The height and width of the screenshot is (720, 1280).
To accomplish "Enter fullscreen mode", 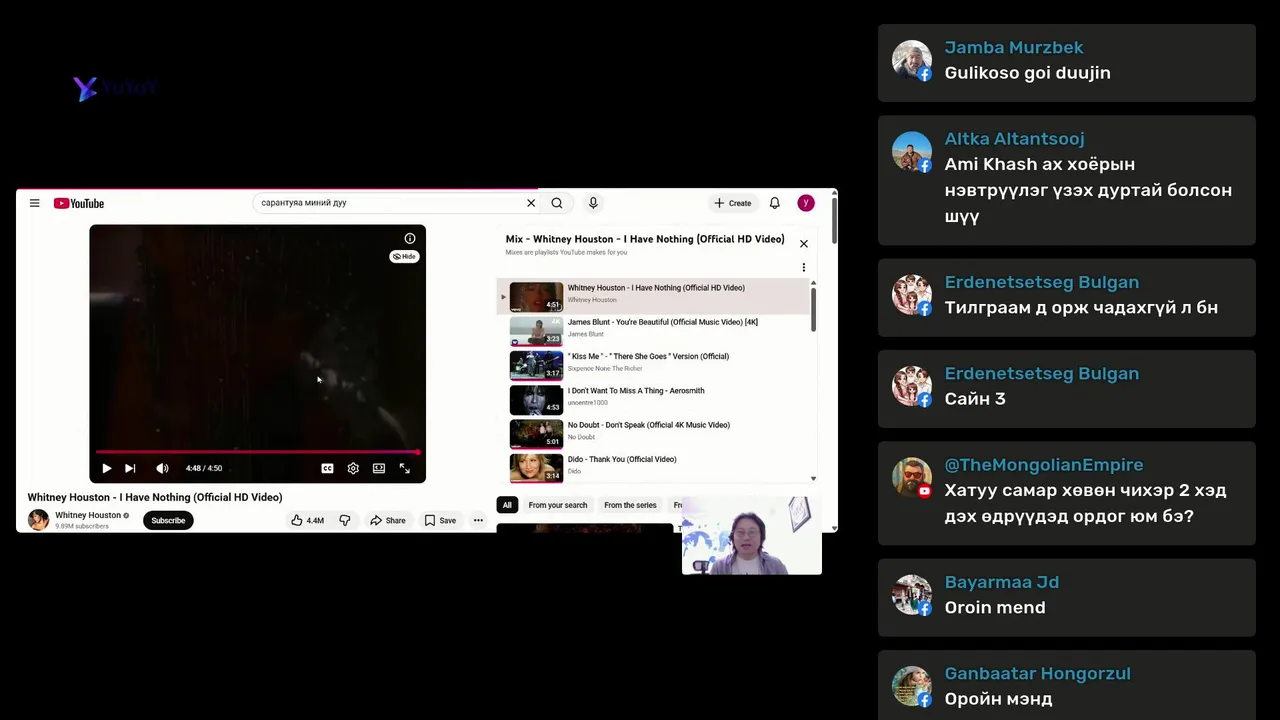I will [405, 468].
